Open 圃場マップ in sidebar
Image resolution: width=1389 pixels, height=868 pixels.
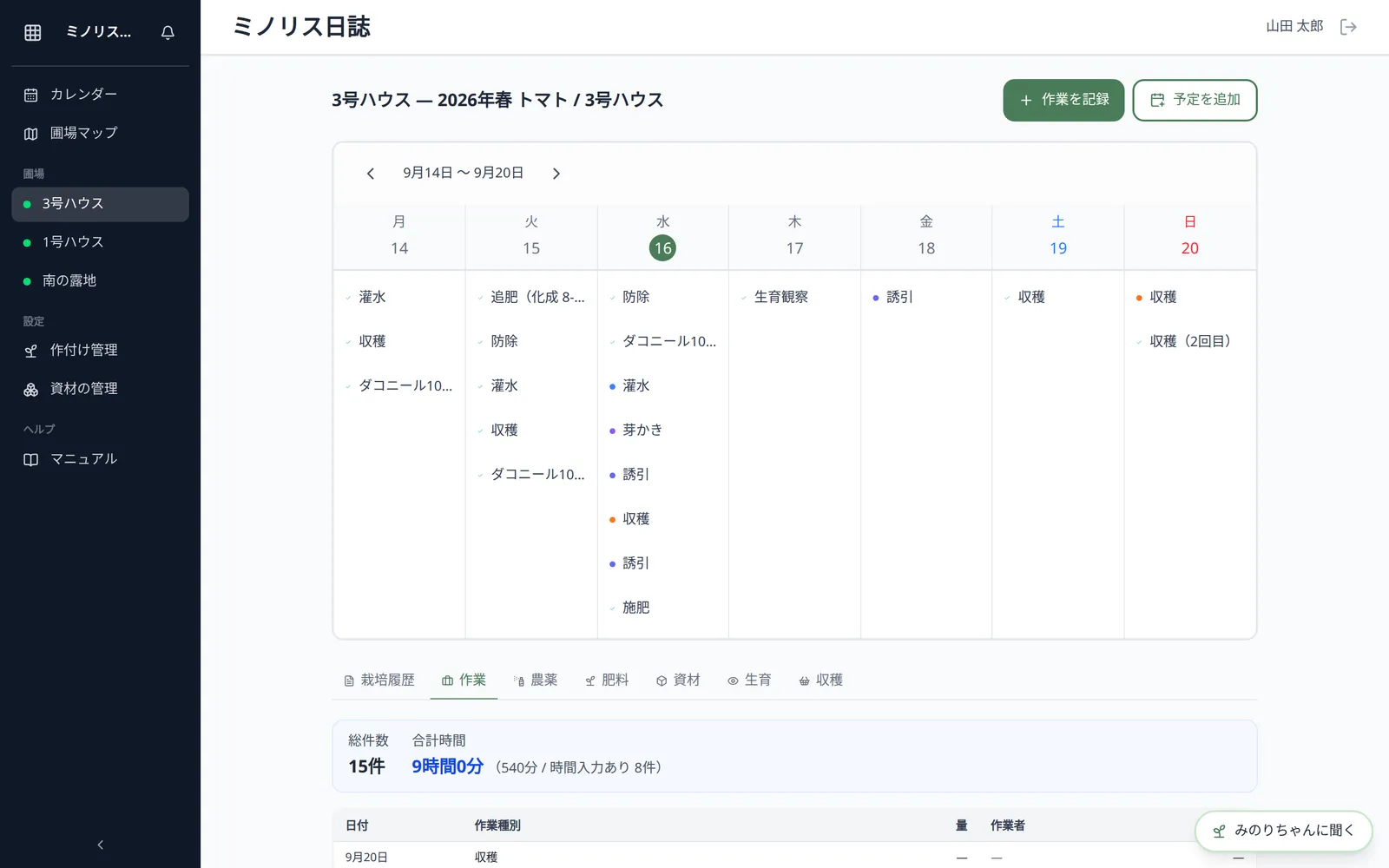(x=100, y=133)
